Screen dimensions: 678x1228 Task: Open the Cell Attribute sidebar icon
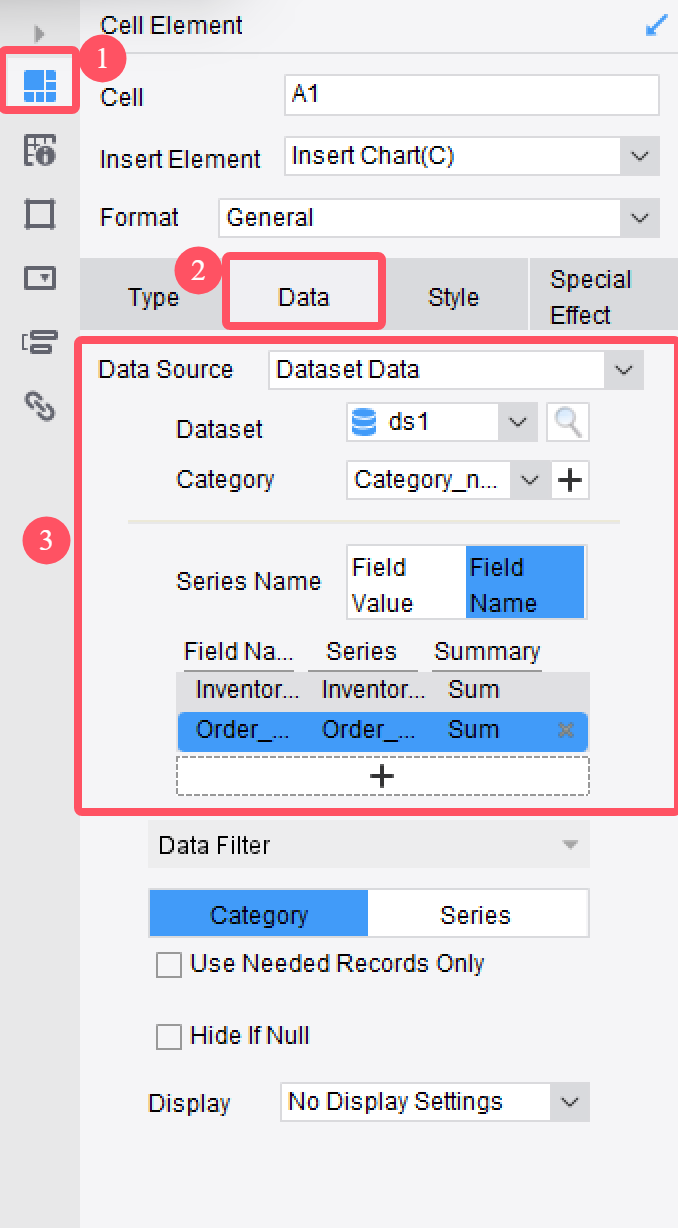(39, 150)
